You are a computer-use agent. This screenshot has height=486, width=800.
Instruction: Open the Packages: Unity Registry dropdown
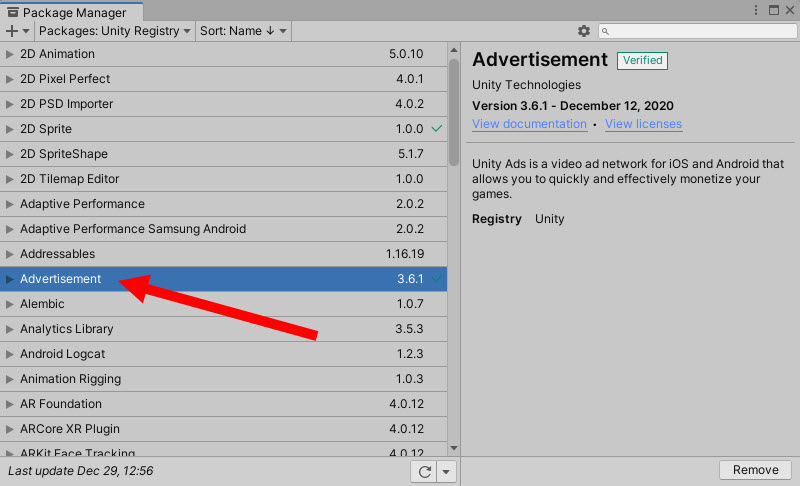pos(115,31)
